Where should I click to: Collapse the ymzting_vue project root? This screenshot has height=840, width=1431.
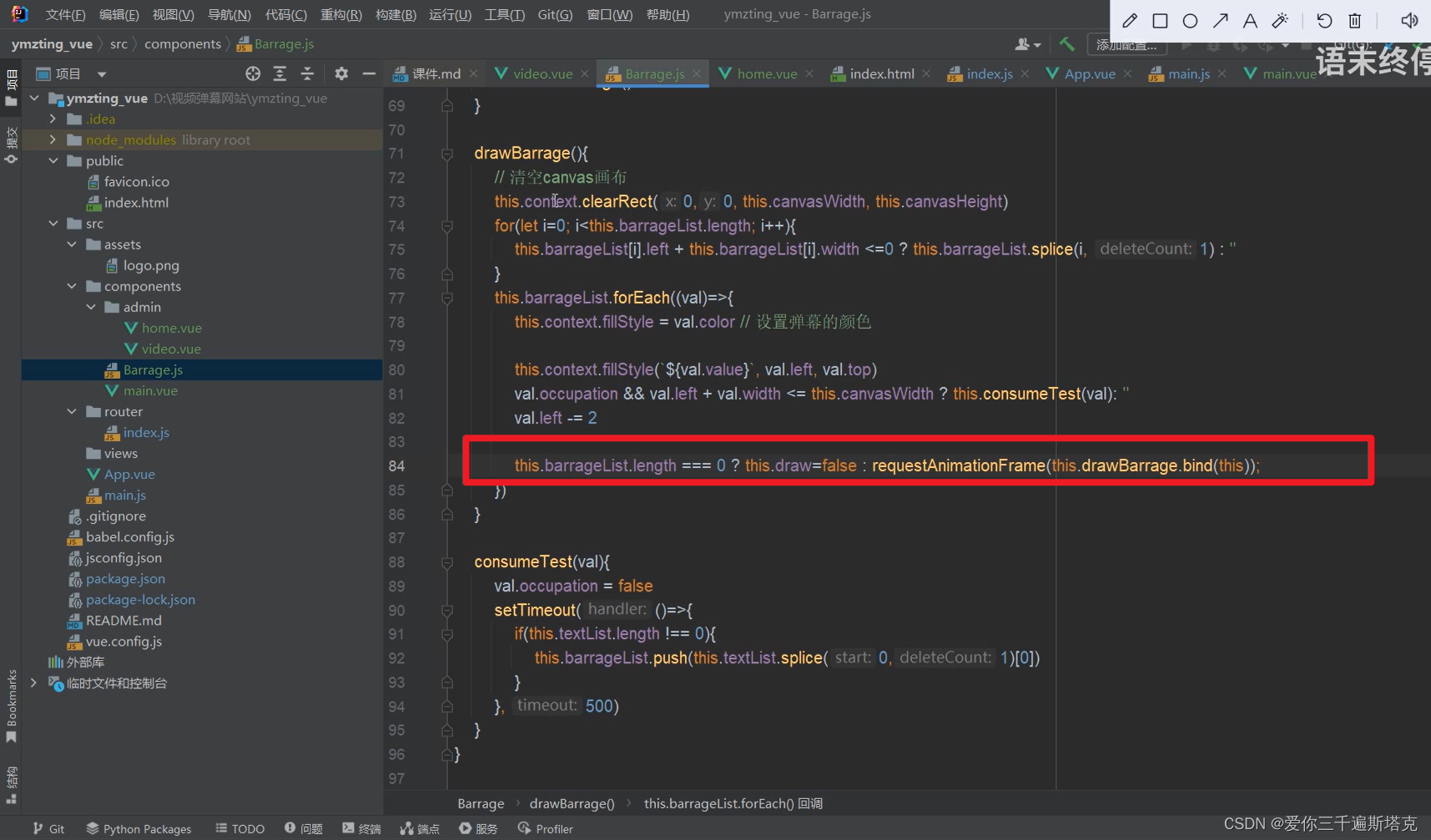pyautogui.click(x=34, y=98)
